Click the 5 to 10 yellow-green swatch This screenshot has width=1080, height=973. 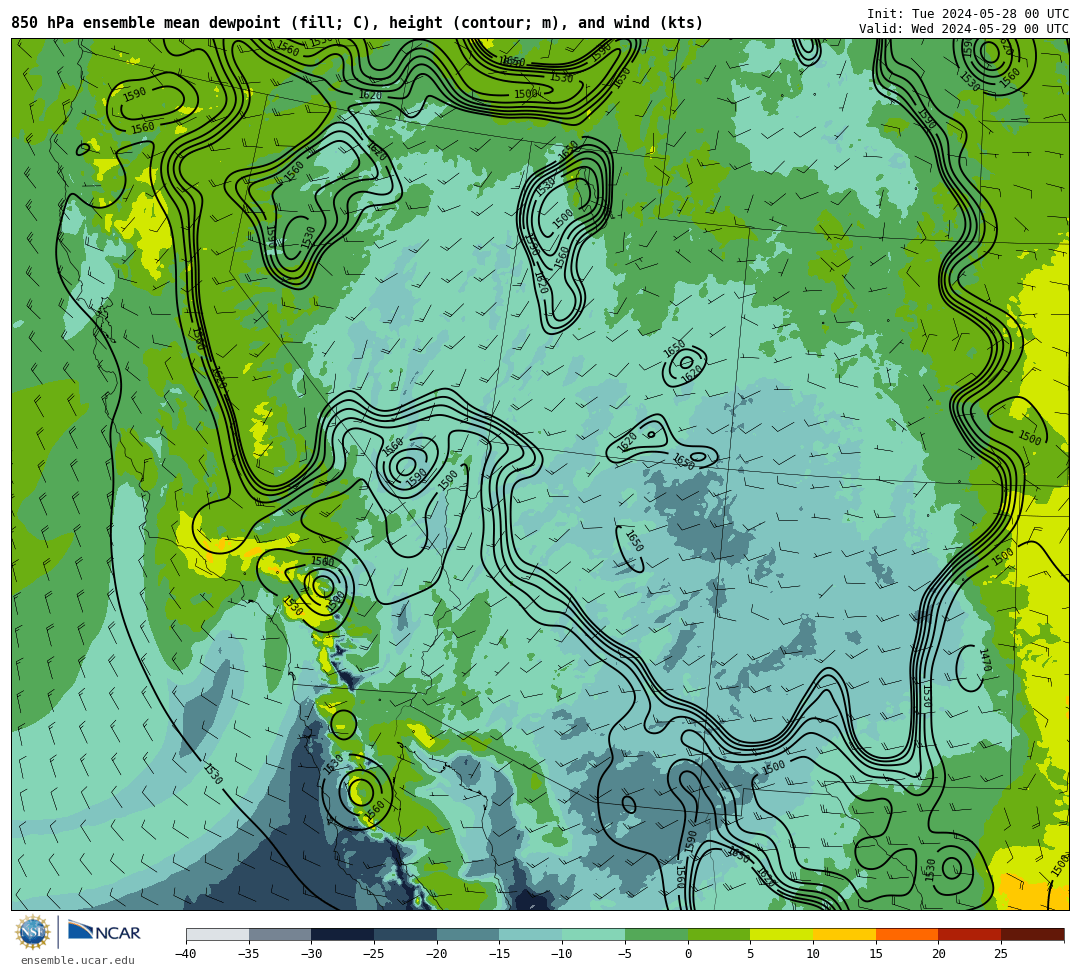[781, 934]
